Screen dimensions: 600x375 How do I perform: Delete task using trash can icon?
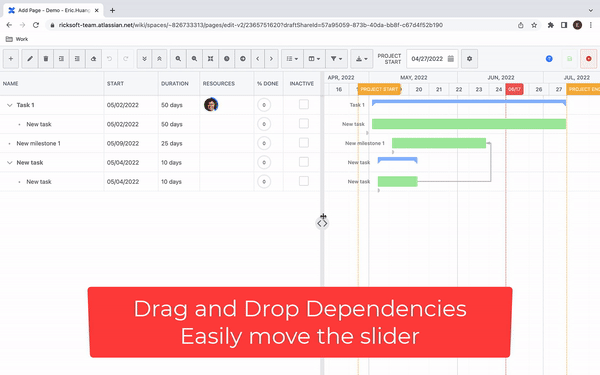(46, 59)
